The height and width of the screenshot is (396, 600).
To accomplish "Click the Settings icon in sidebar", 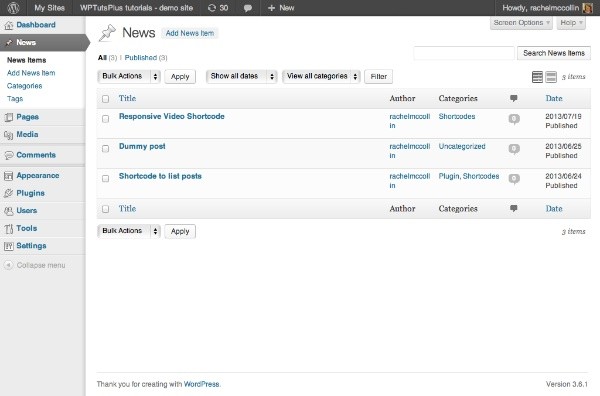I will (8, 246).
